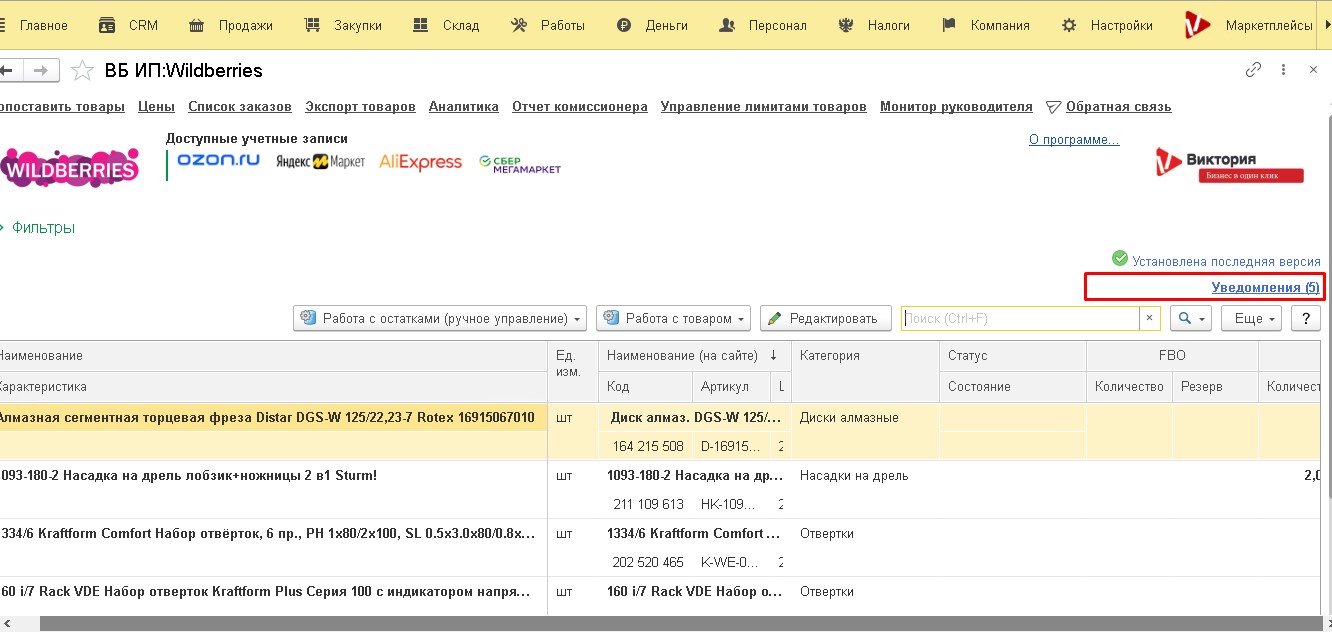
Task: Open the Уведомления (5) link
Action: (x=1265, y=287)
